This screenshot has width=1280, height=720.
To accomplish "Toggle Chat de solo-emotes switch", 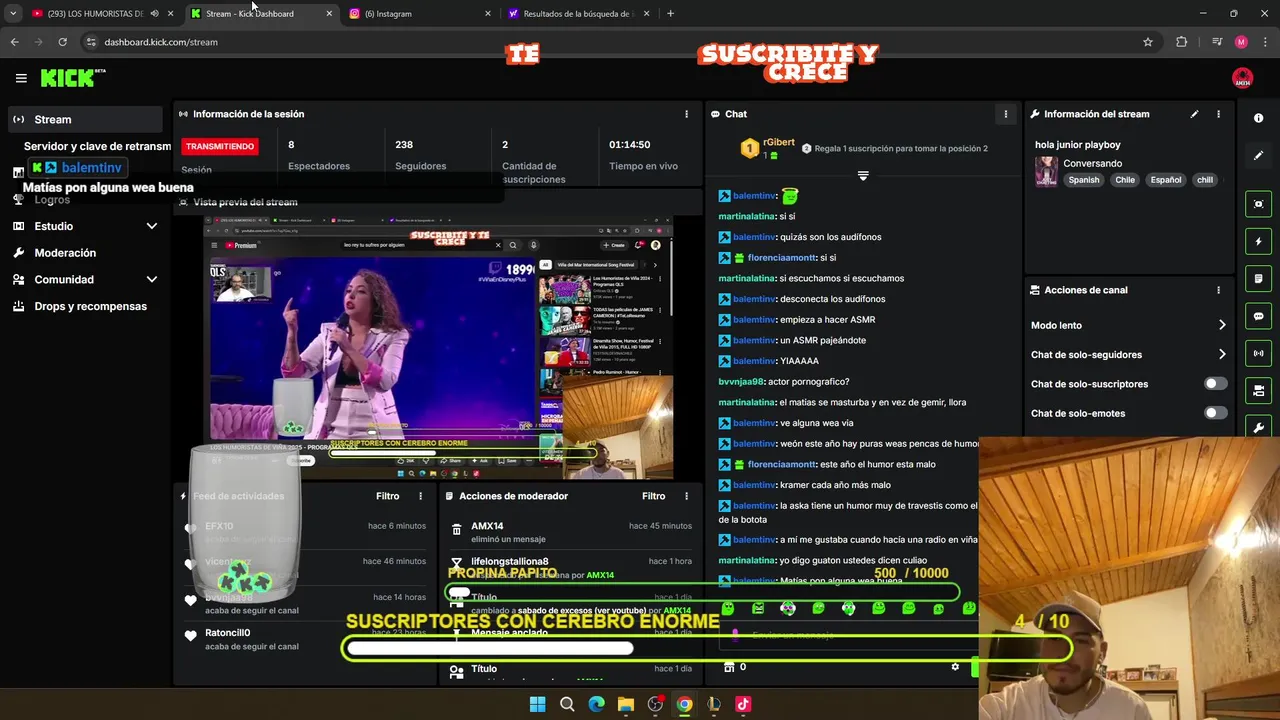I will tap(1215, 413).
